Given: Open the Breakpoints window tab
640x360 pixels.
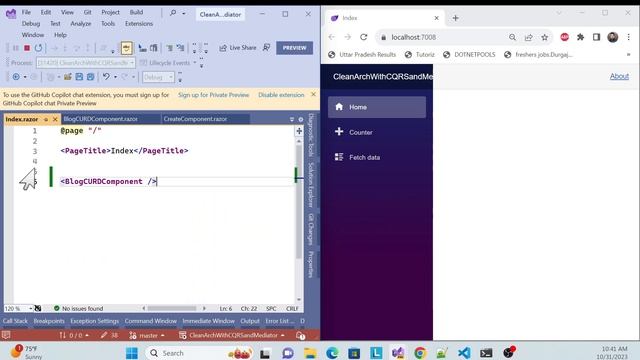Looking at the screenshot, I should [x=49, y=321].
